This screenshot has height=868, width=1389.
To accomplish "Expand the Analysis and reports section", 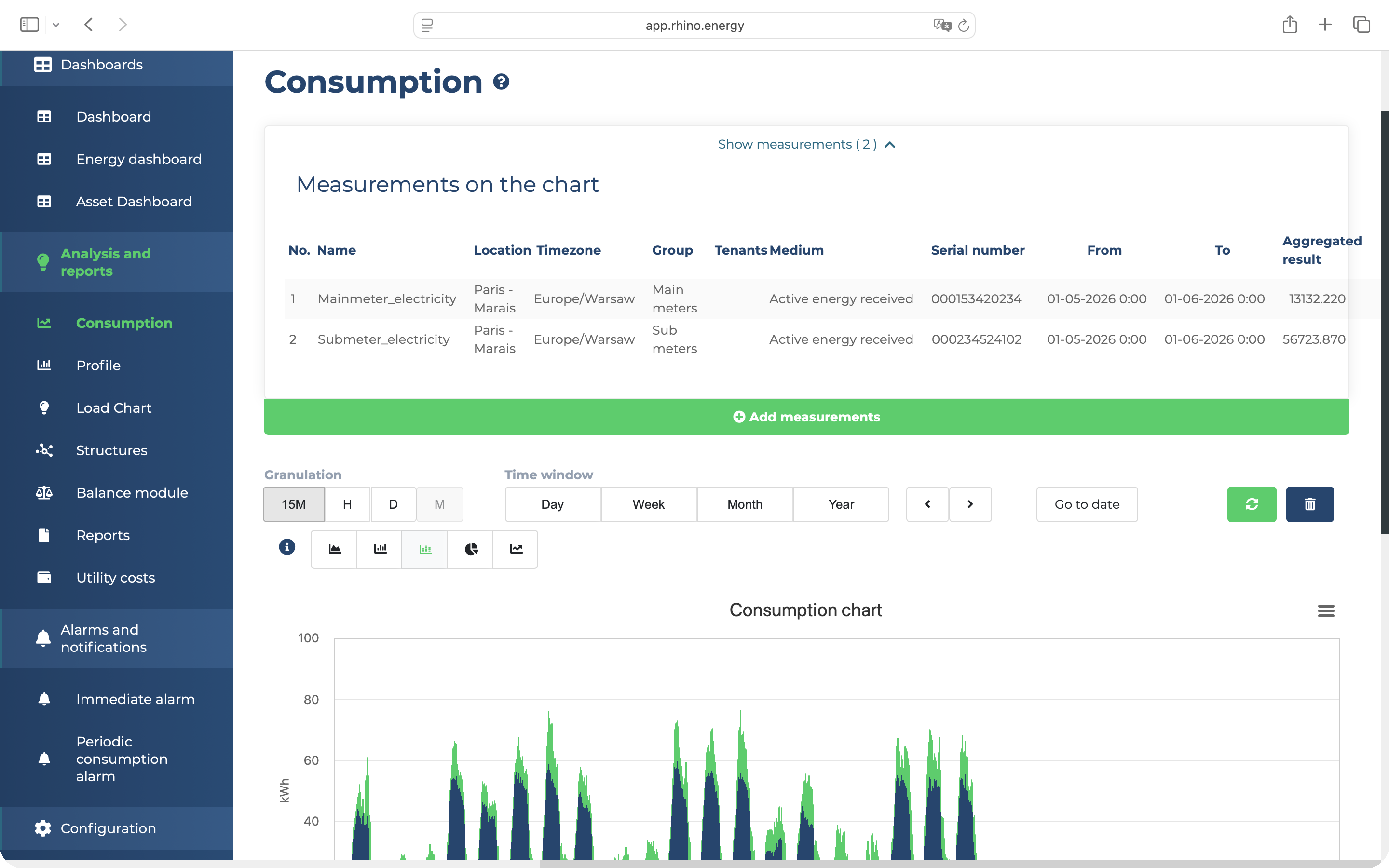I will pyautogui.click(x=117, y=262).
